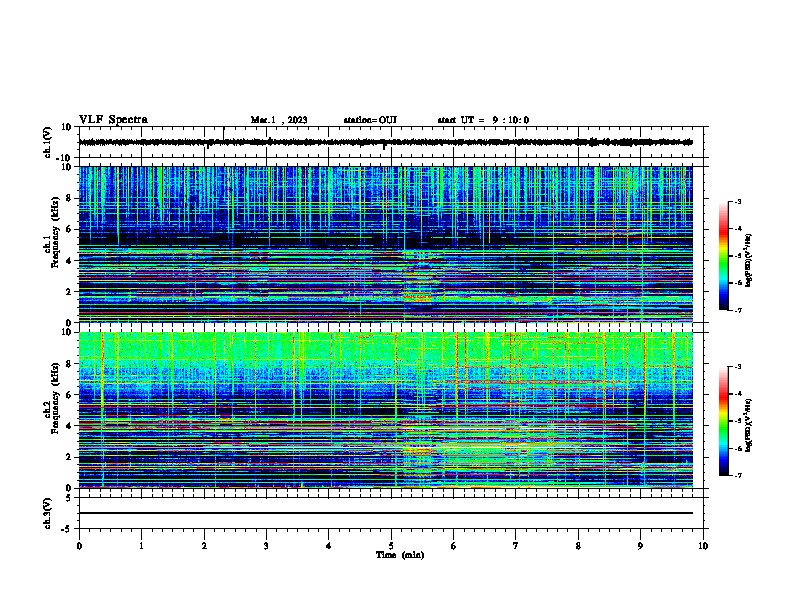Click the last time axis tick label "10"

703,546
